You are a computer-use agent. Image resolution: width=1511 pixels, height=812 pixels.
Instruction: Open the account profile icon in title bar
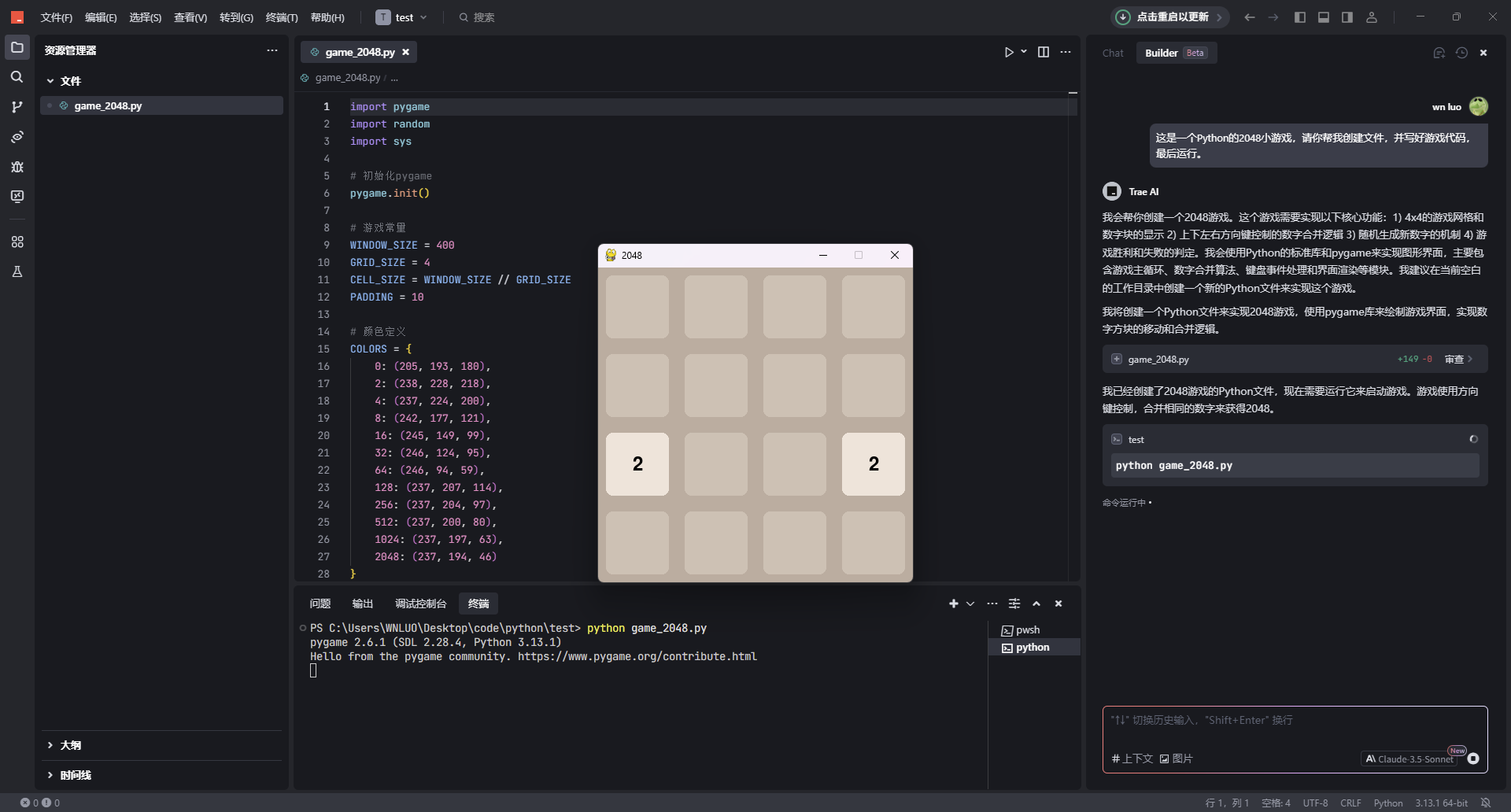(1372, 17)
